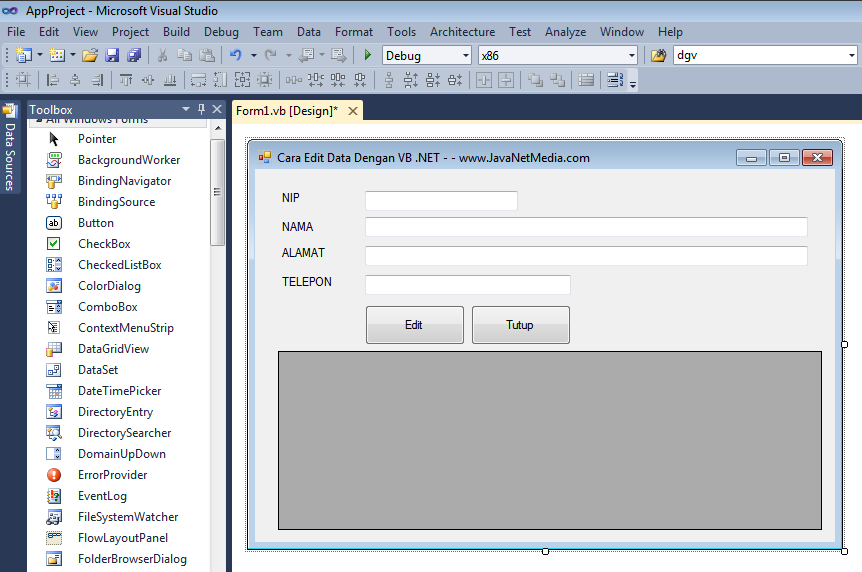Screen dimensions: 862x572
Task: Click the Add New Item icon
Action: (57, 55)
